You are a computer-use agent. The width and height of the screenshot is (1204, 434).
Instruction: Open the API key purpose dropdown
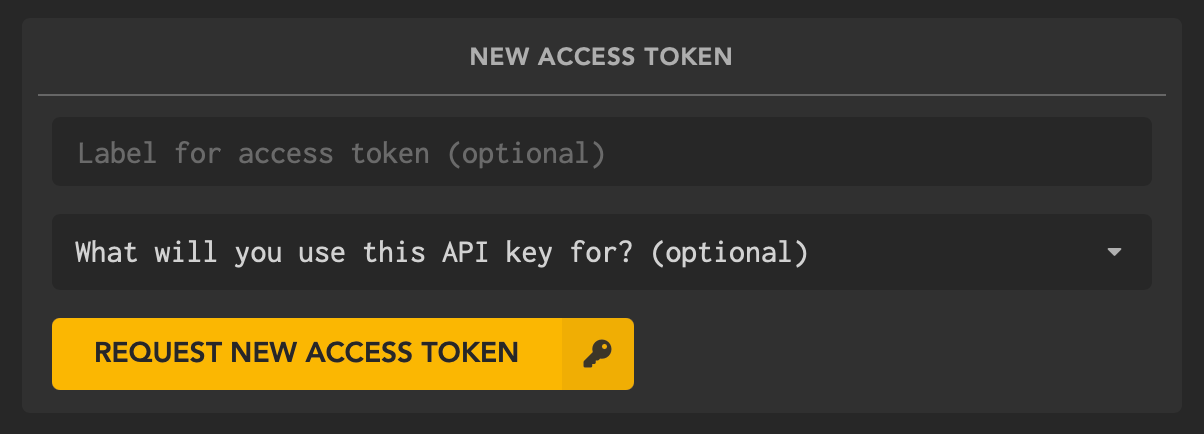pos(602,252)
